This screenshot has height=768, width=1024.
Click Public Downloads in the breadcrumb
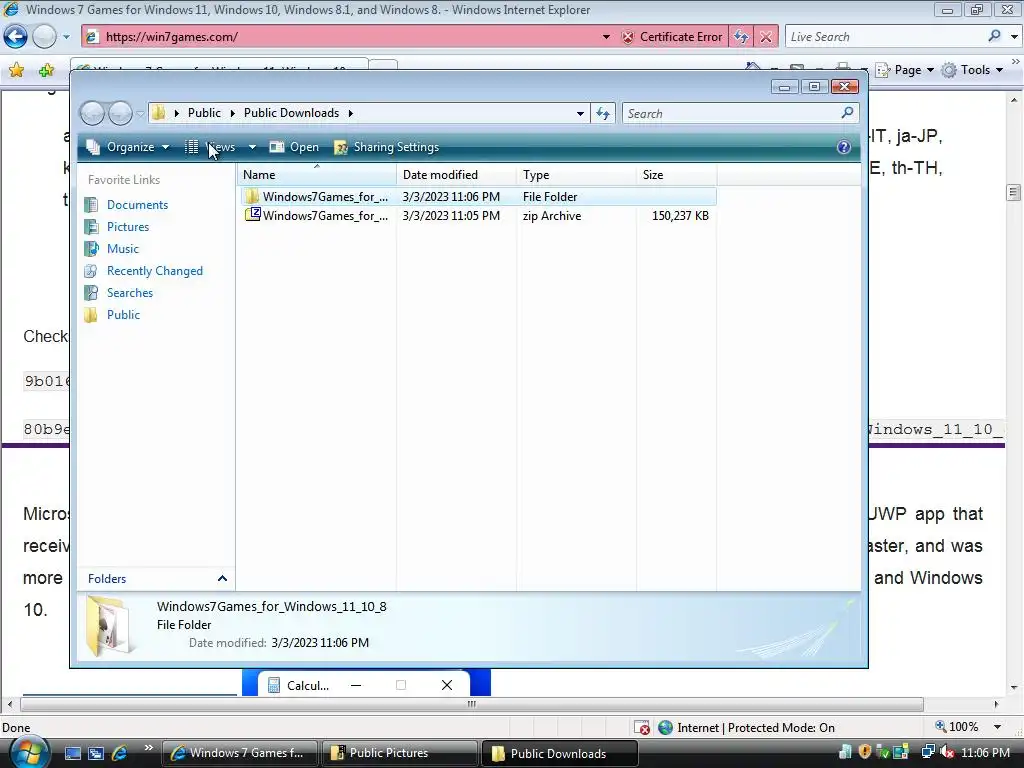tap(291, 113)
